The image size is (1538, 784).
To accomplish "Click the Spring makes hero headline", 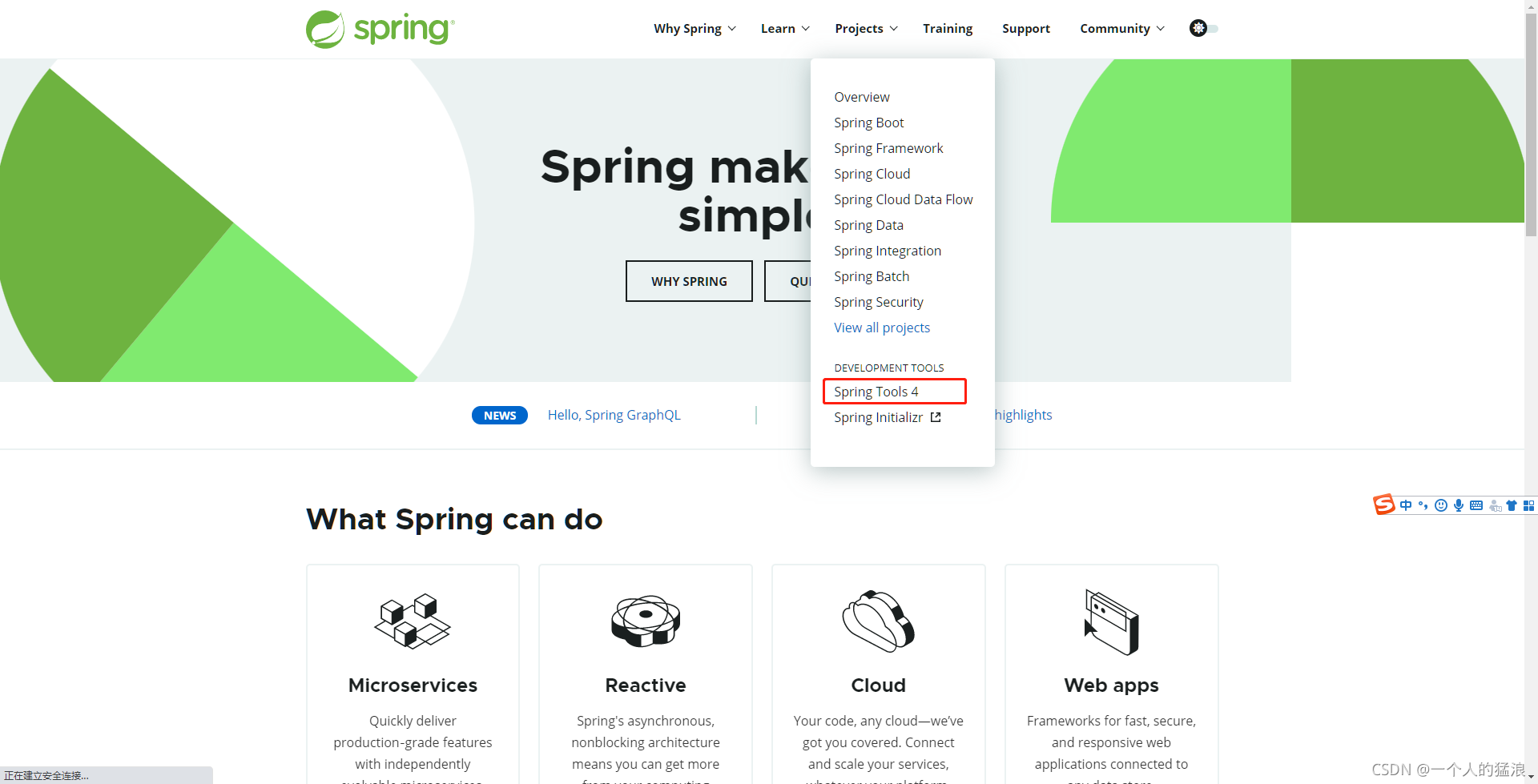I will click(x=675, y=191).
